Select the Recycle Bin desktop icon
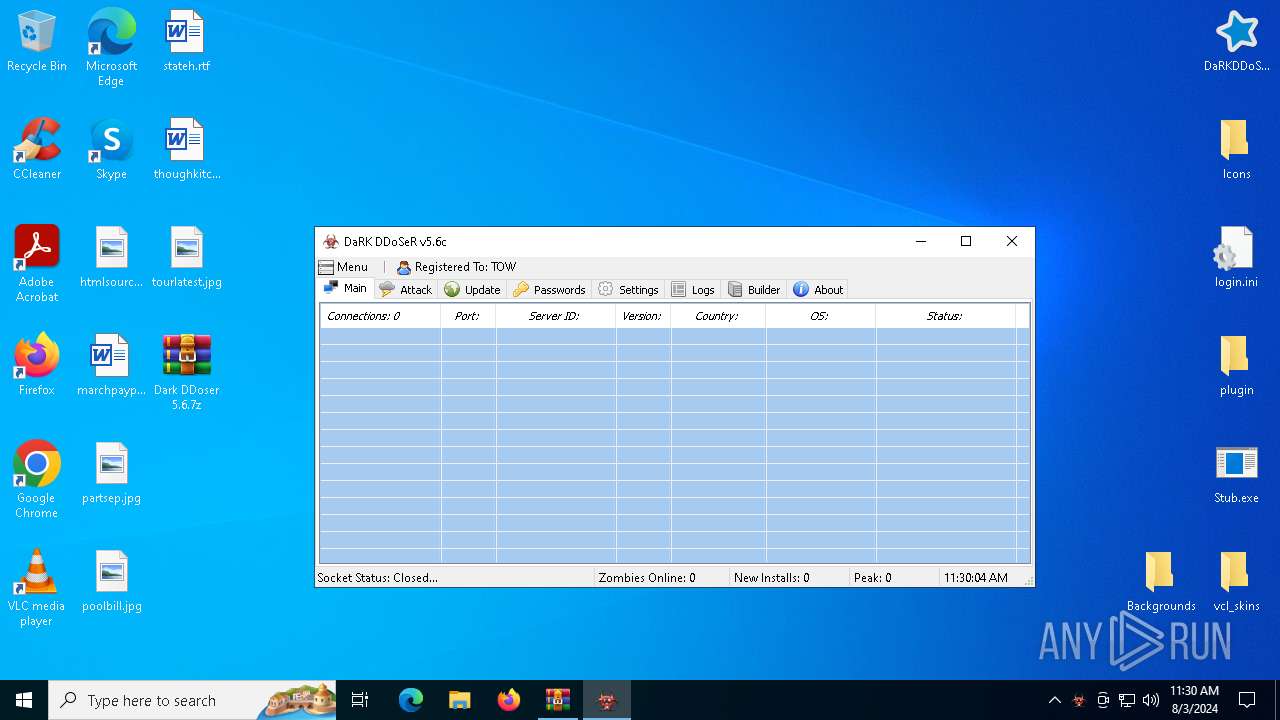Screen dimensions: 1280x720 (x=37, y=42)
